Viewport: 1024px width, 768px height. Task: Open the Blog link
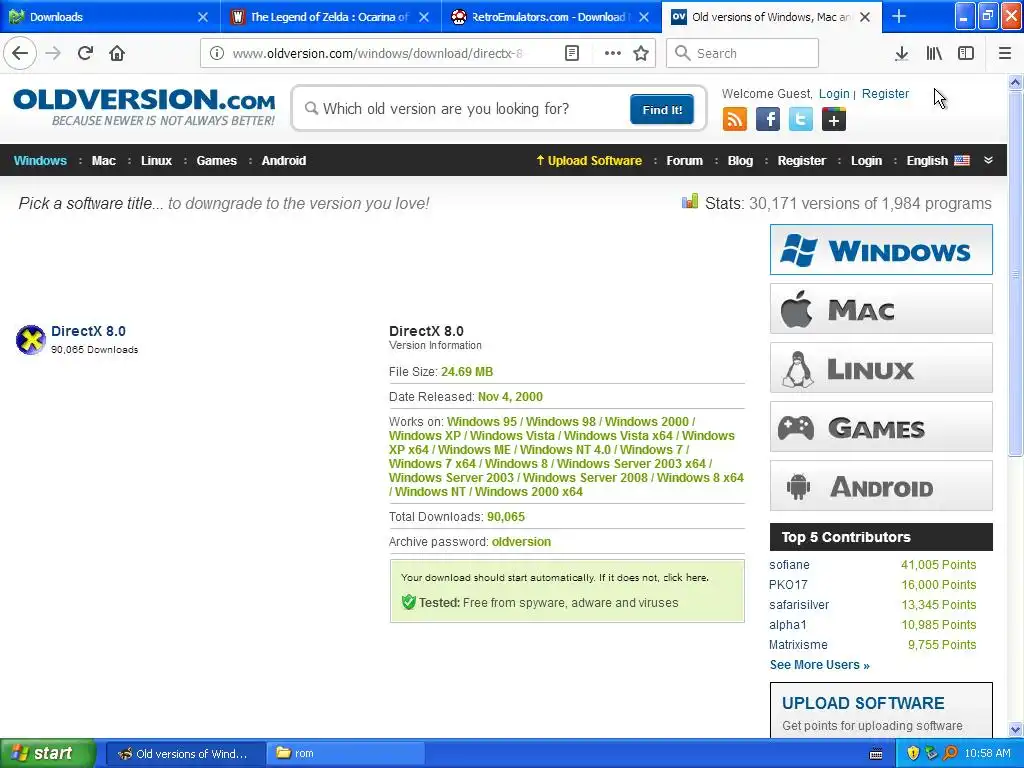740,161
